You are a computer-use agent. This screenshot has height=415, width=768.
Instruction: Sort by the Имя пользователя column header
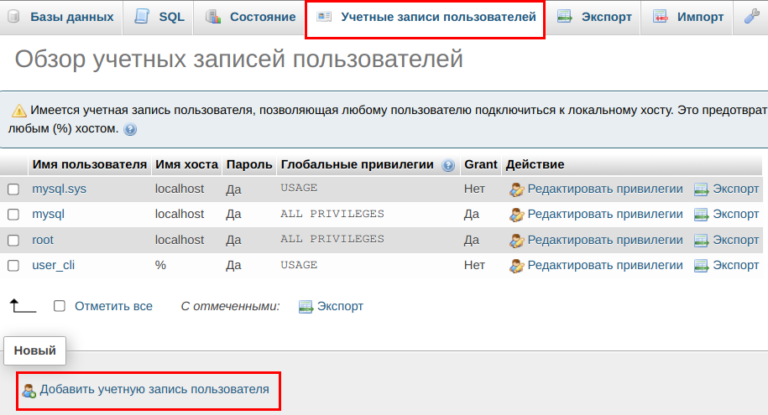tap(89, 164)
